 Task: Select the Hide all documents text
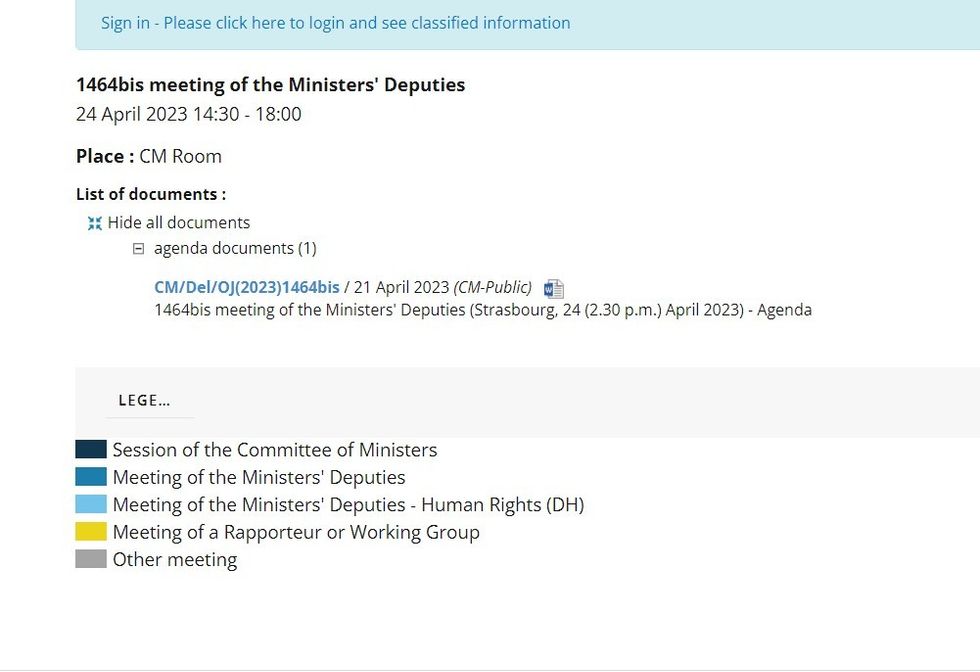click(179, 223)
